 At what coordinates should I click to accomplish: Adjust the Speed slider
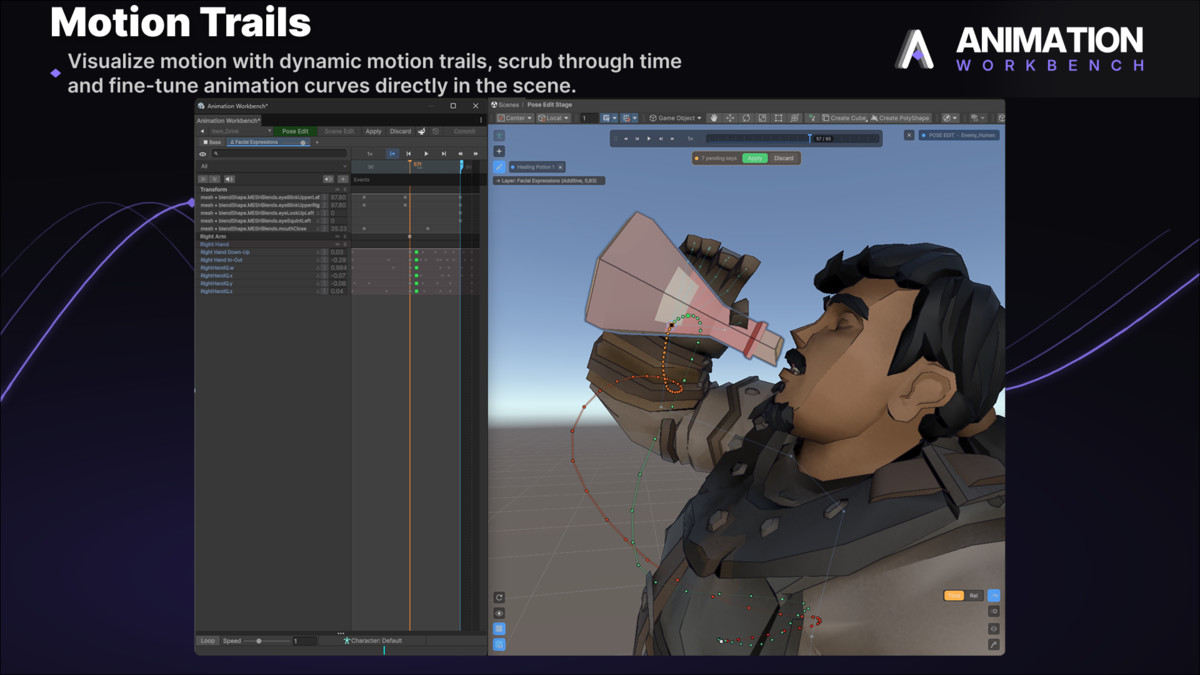click(x=268, y=641)
